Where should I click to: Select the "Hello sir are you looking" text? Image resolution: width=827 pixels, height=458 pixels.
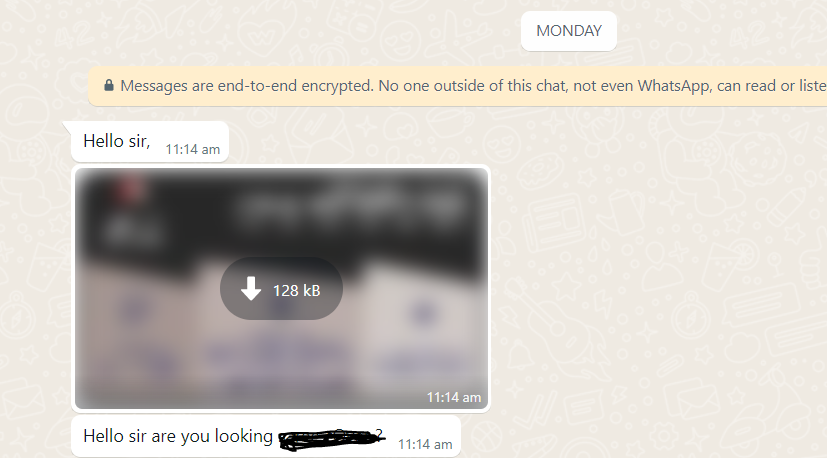pos(178,436)
